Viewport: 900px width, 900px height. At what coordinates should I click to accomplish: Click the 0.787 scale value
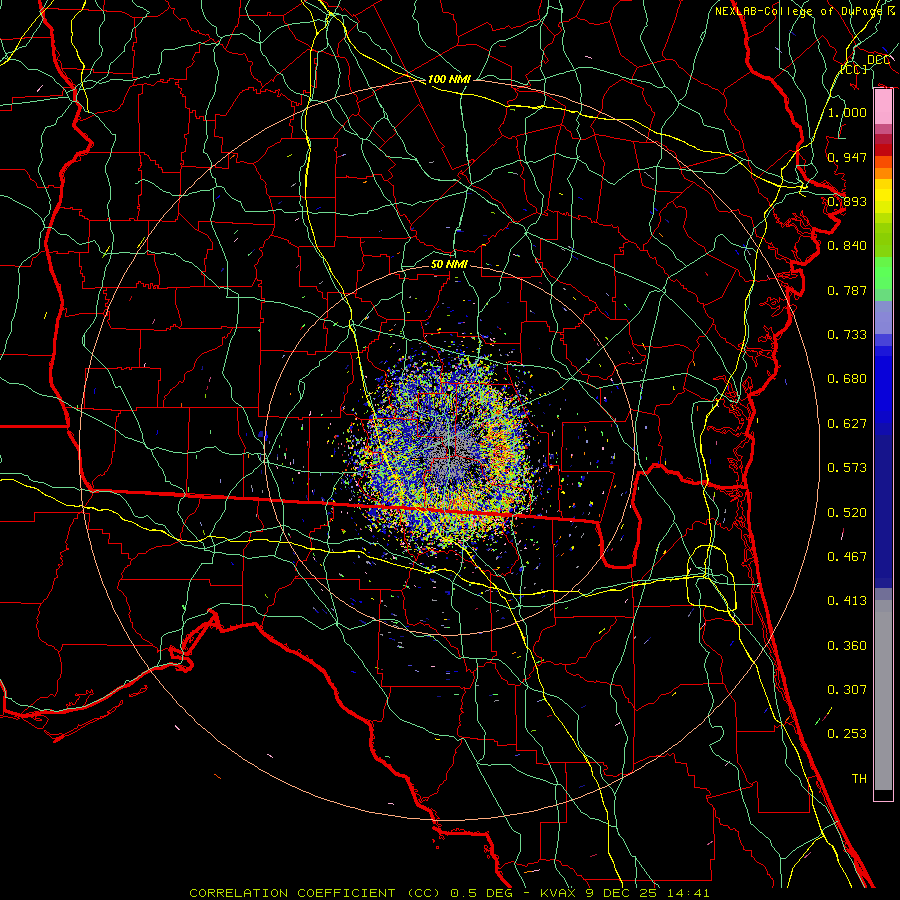[x=847, y=290]
